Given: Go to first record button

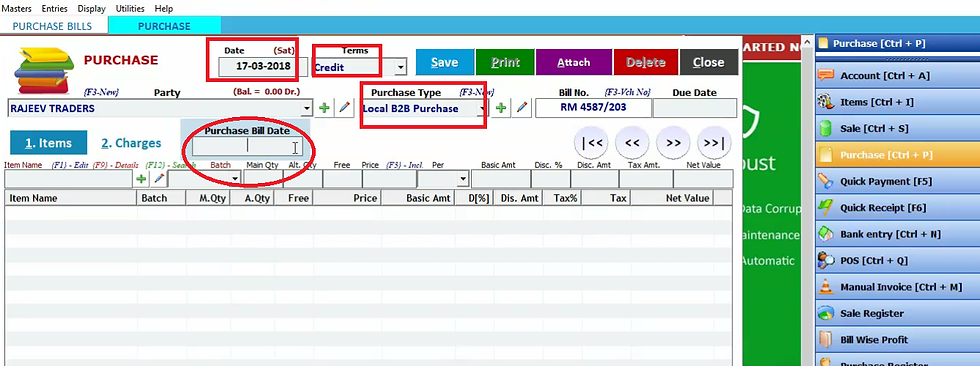Looking at the screenshot, I should point(591,143).
